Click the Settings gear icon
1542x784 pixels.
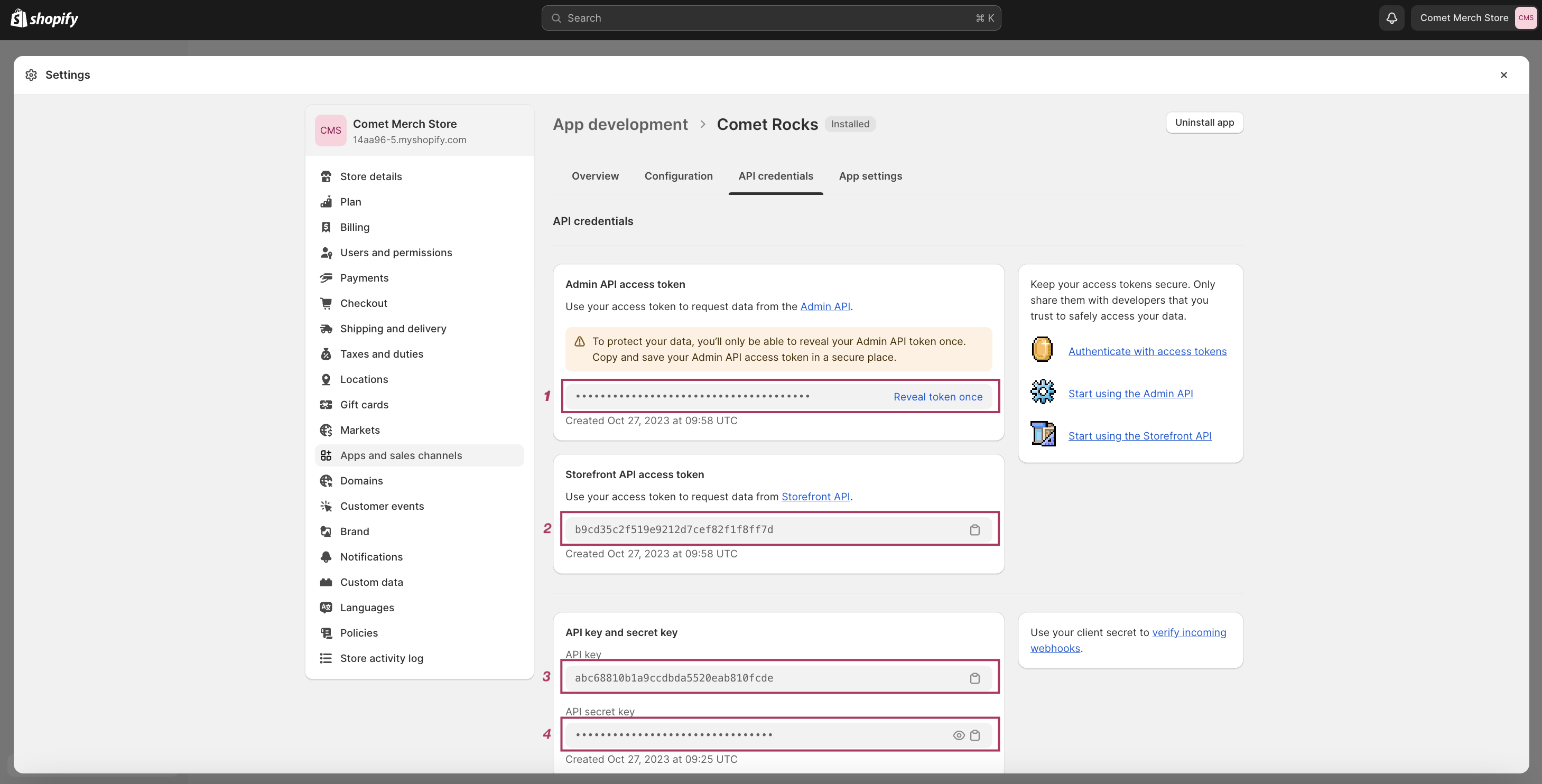point(31,75)
